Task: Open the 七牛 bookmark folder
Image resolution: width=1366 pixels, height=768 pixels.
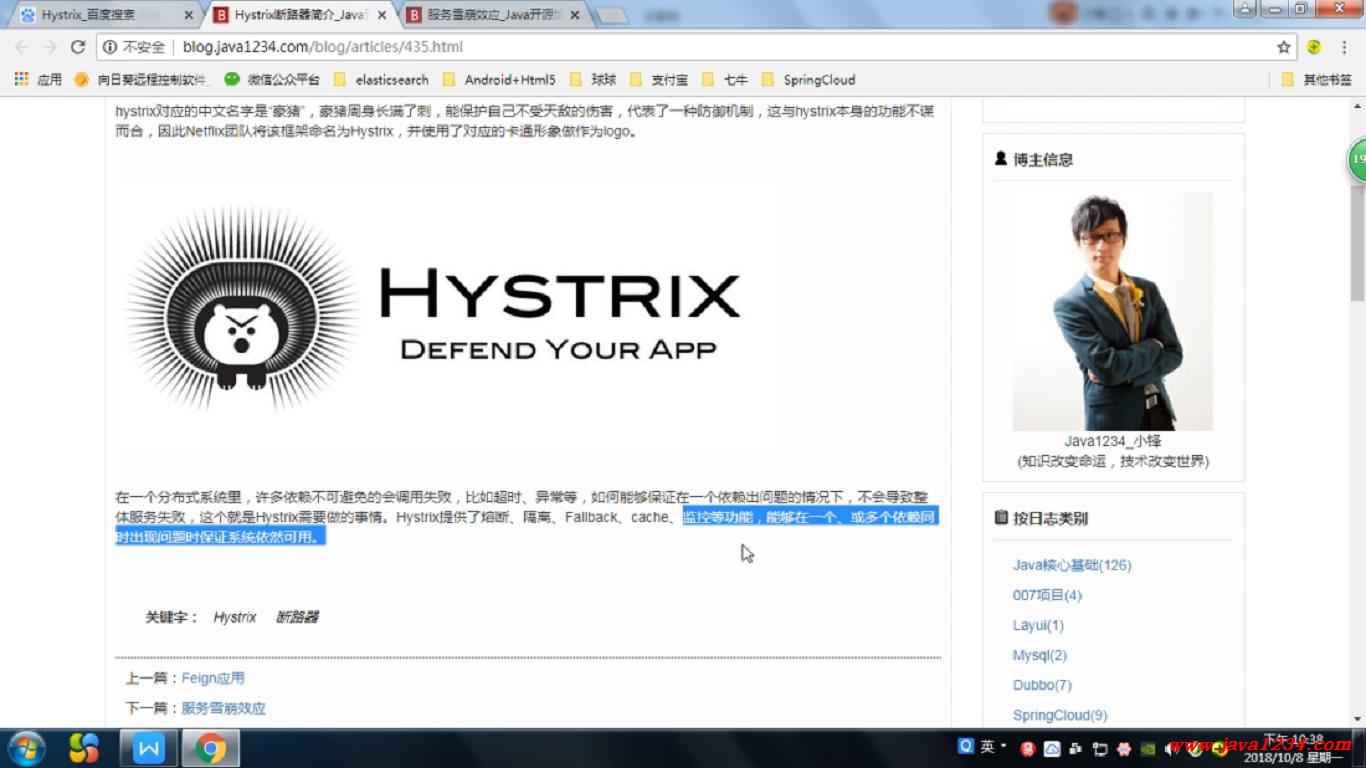Action: [x=725, y=80]
